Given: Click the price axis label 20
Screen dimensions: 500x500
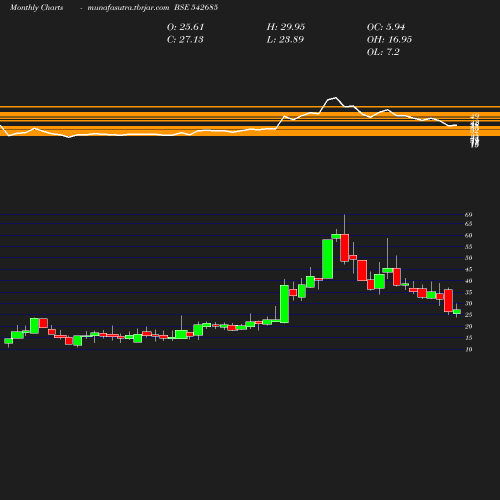Looking at the screenshot, I should [x=469, y=326].
